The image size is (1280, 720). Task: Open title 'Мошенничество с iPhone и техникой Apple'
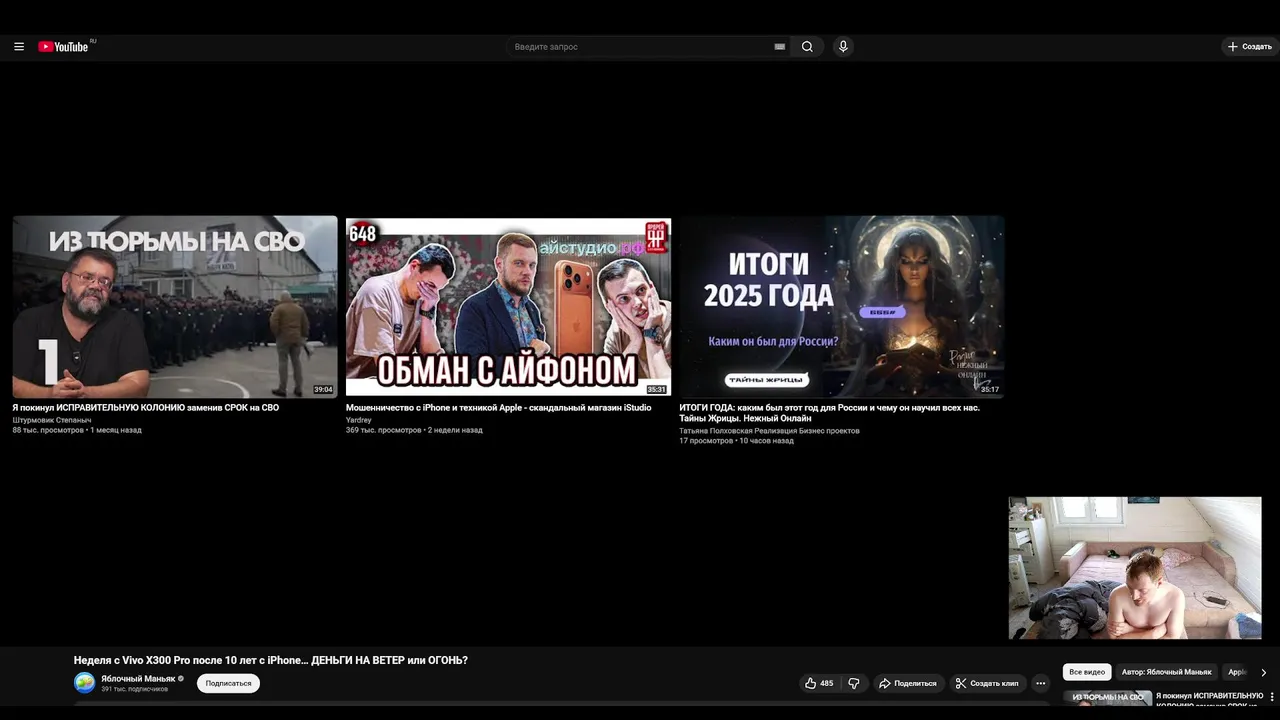pyautogui.click(x=498, y=408)
